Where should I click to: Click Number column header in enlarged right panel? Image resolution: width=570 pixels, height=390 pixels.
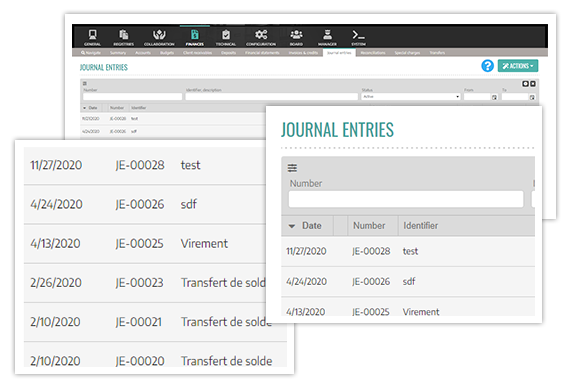pos(369,226)
